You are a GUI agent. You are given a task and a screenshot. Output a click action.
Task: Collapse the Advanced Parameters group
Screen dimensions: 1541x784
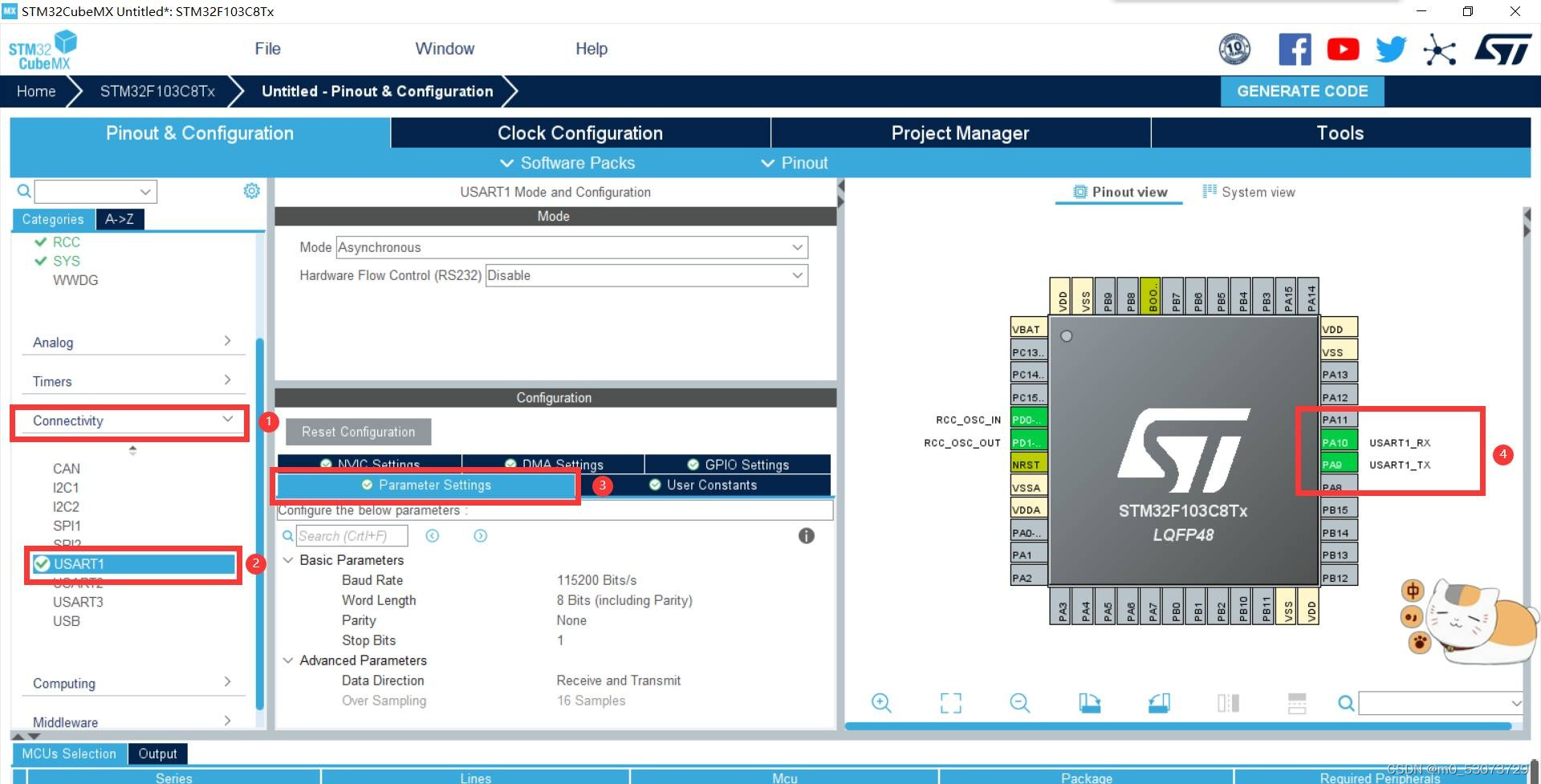[288, 660]
